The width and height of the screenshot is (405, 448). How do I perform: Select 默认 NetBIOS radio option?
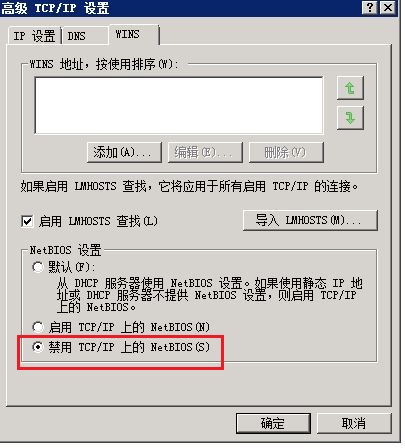(38, 267)
